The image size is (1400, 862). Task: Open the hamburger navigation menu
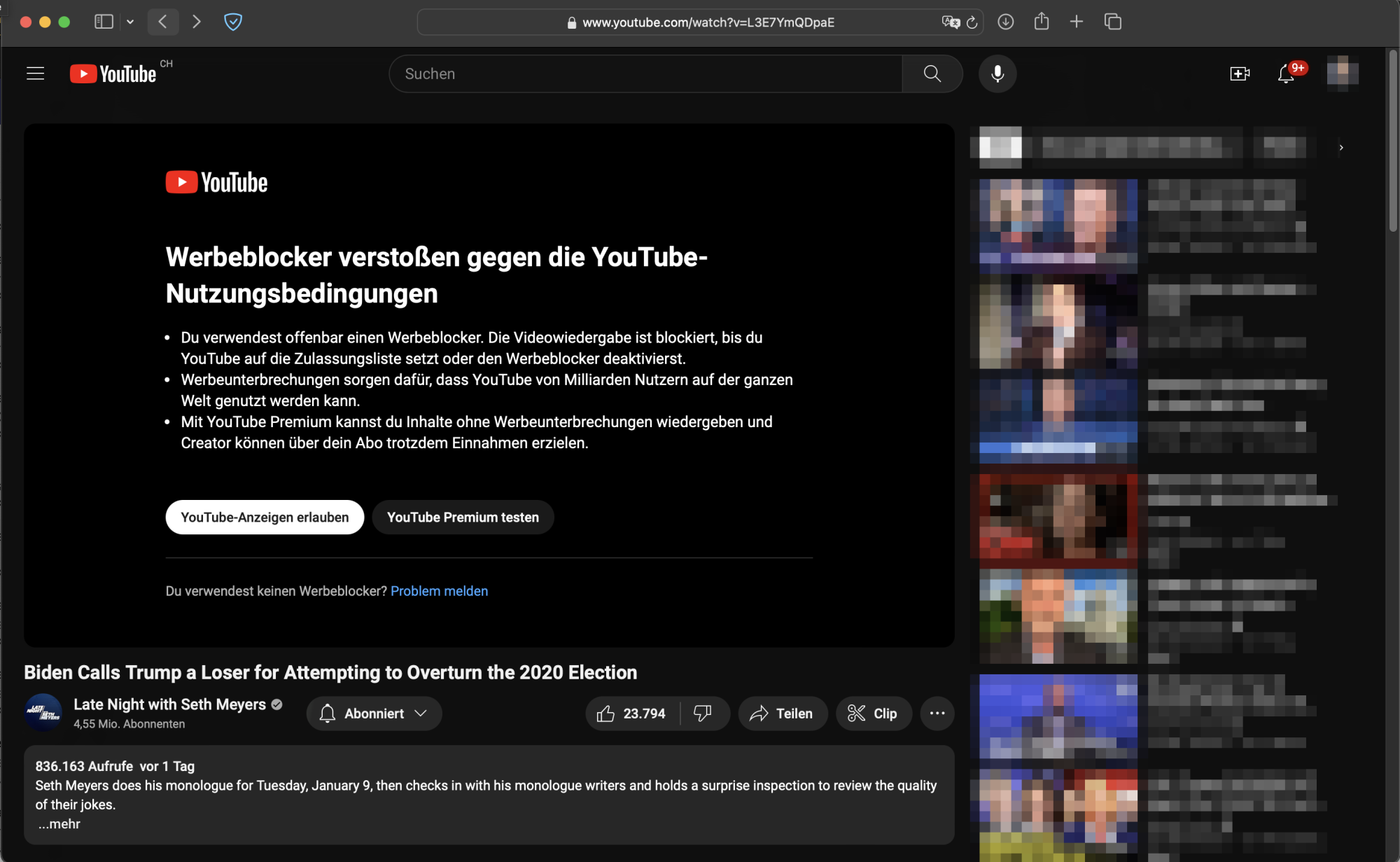point(35,73)
